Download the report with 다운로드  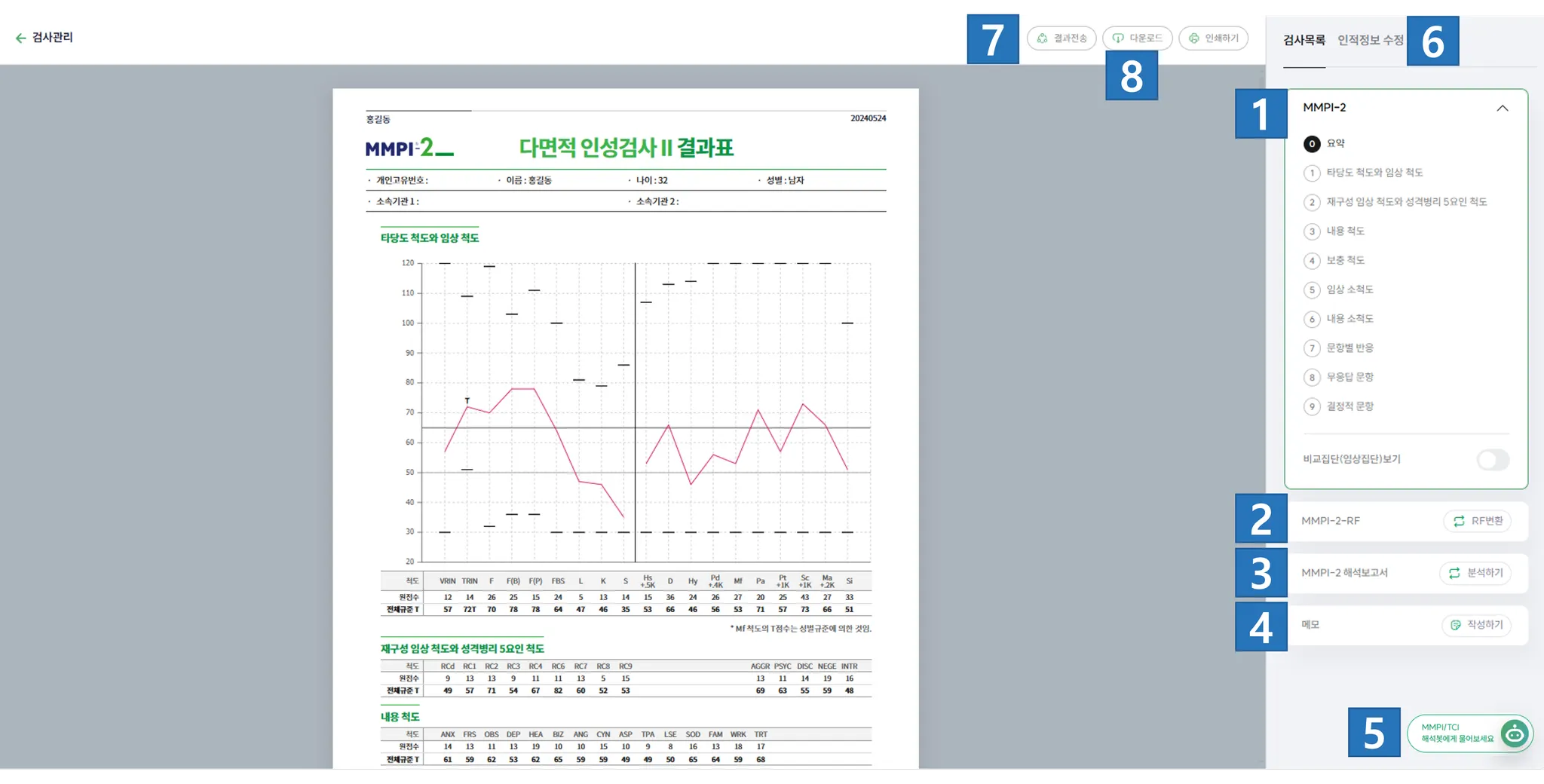(1137, 38)
